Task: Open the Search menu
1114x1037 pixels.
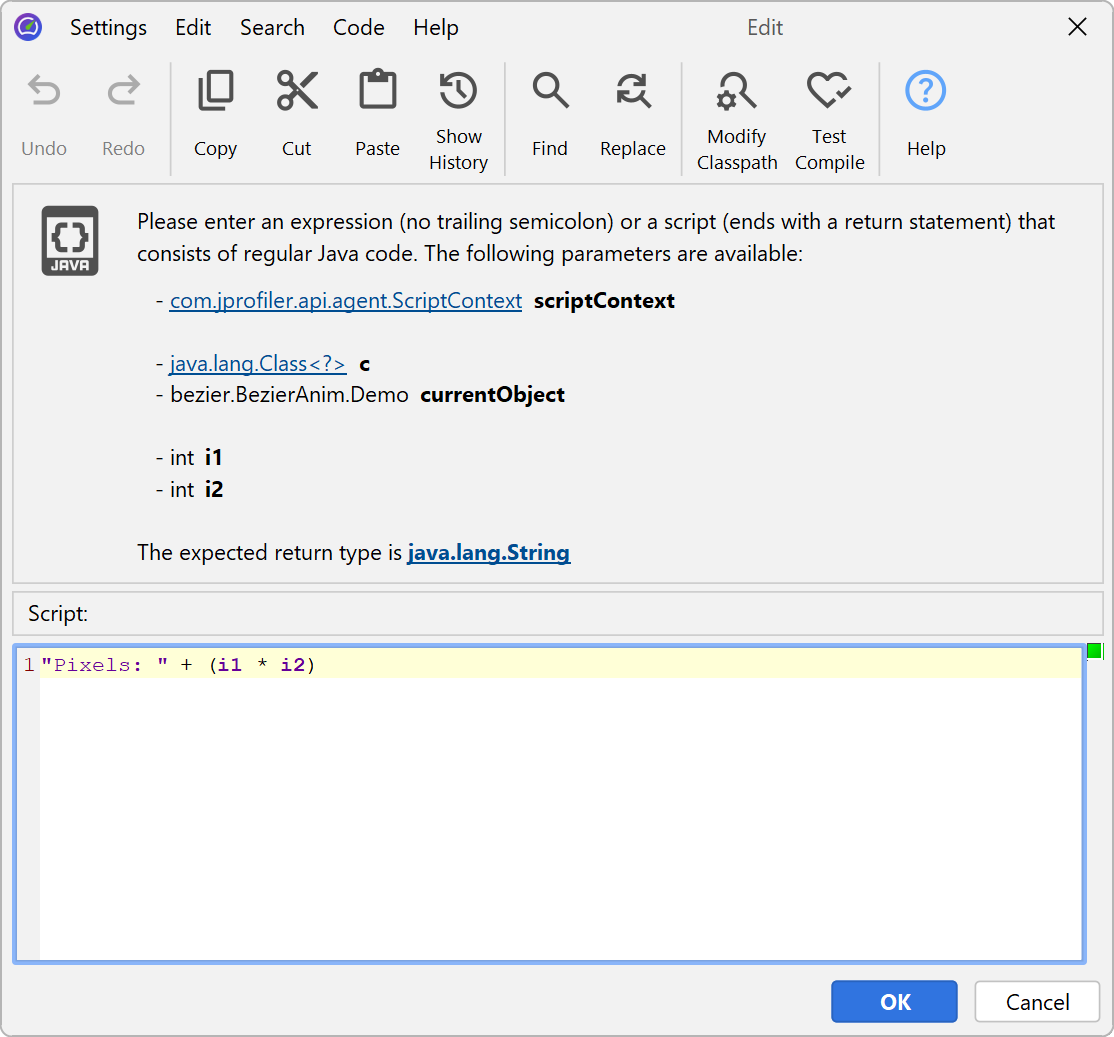Action: [x=272, y=28]
